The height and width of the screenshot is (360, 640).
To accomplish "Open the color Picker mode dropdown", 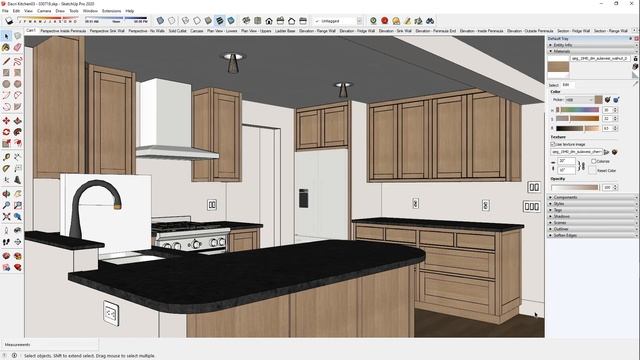I will [579, 100].
